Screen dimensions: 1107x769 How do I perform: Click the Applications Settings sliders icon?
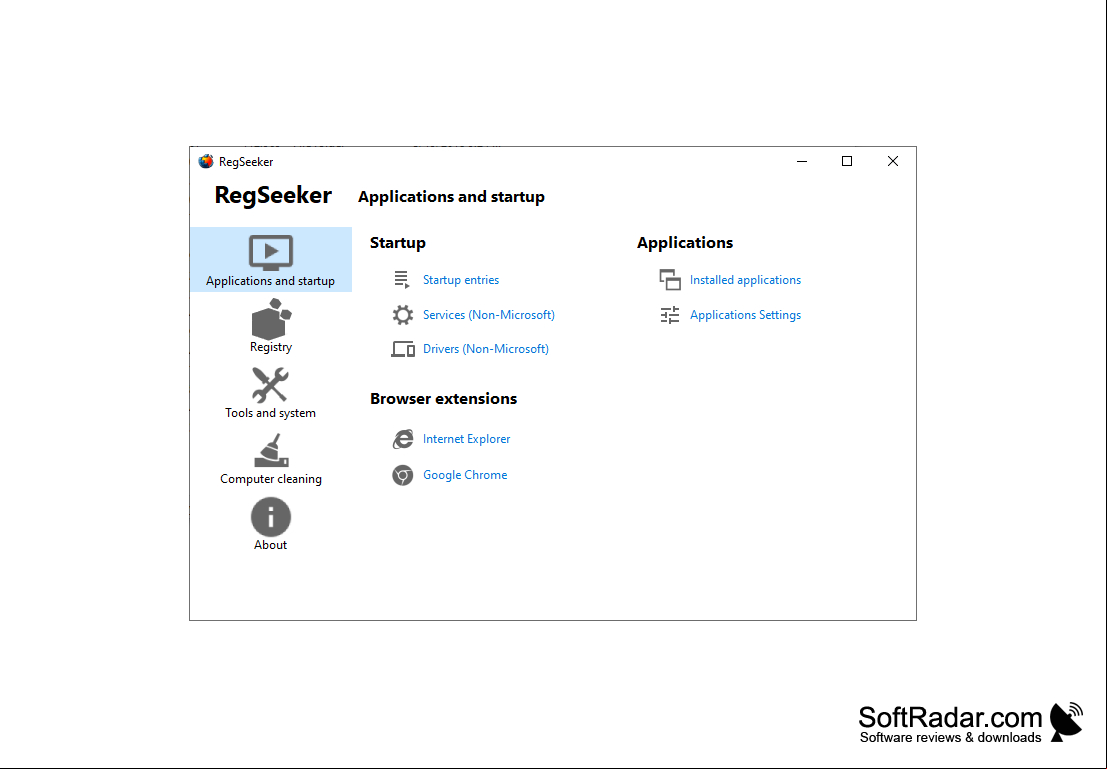pos(669,315)
